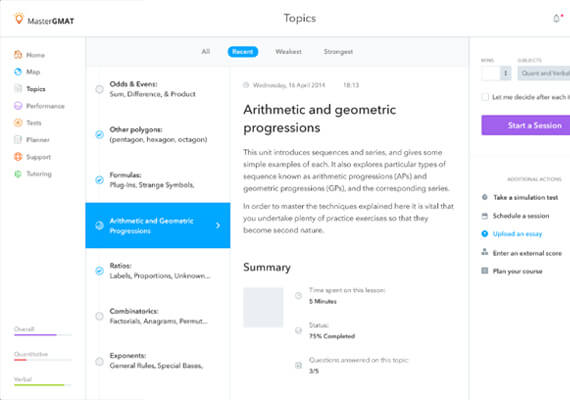Expand Arithmetic and Geometric Progressions chevron
Viewport: 570px width, 400px height.
point(218,225)
